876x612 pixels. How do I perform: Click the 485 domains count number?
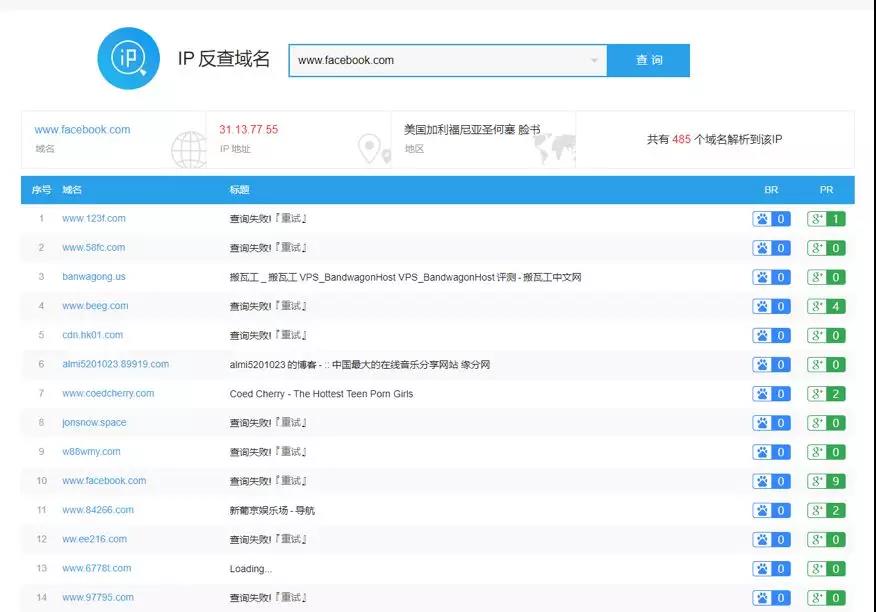pyautogui.click(x=682, y=140)
